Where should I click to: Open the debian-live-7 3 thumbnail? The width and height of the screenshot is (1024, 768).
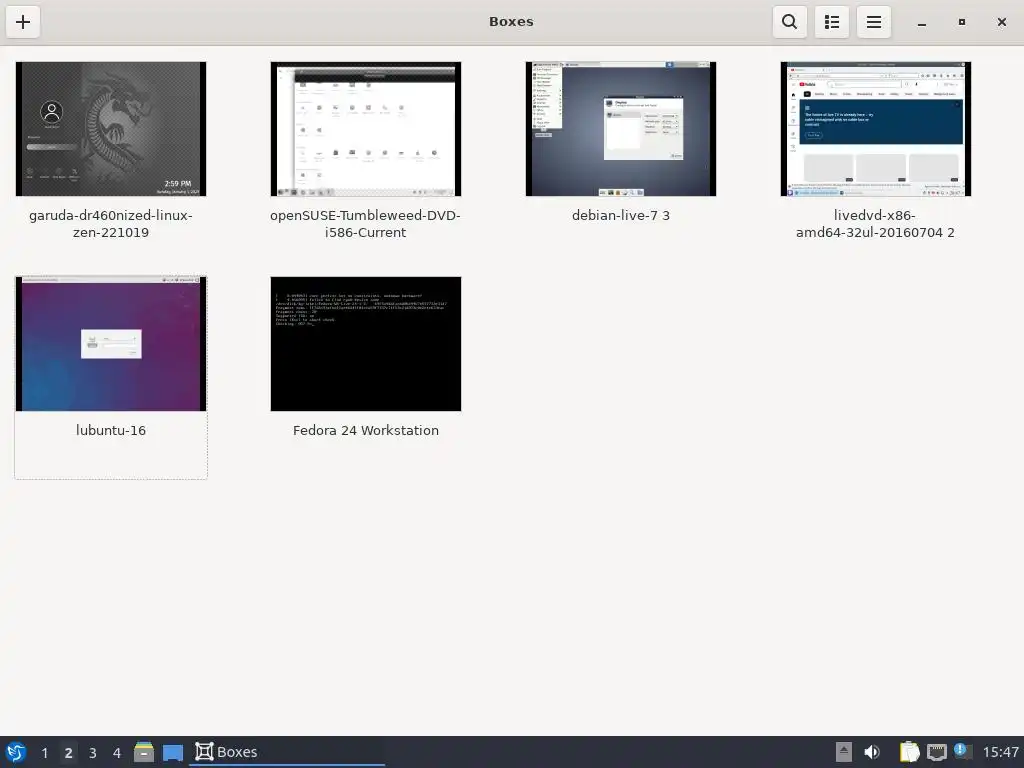tap(621, 129)
